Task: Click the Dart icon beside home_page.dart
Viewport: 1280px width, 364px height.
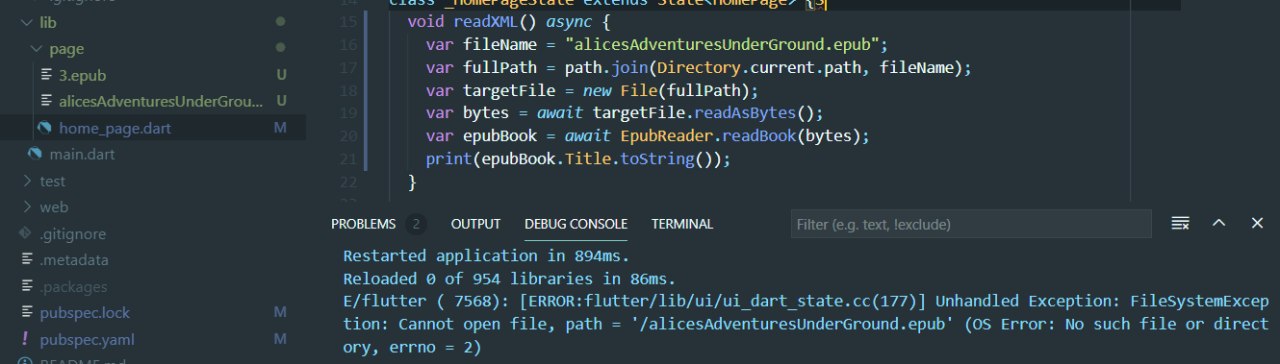Action: 46,128
